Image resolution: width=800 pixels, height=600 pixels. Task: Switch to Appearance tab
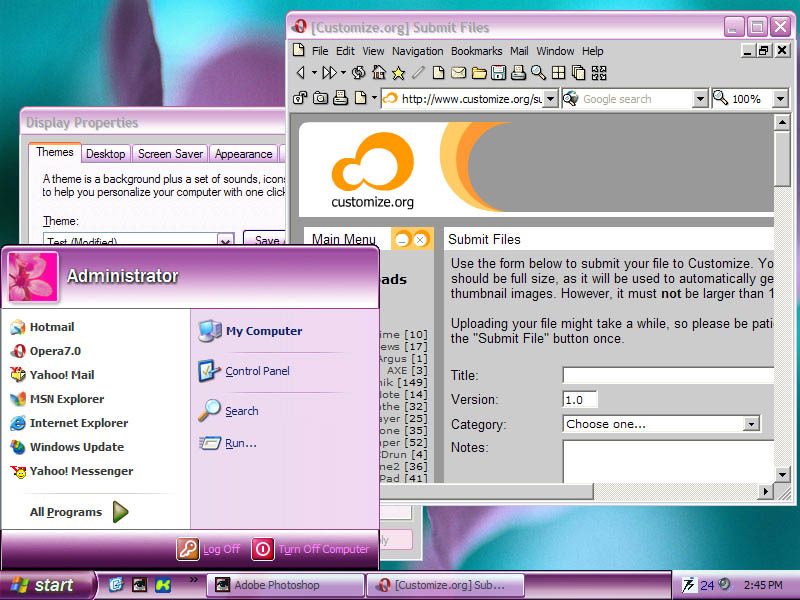[243, 154]
